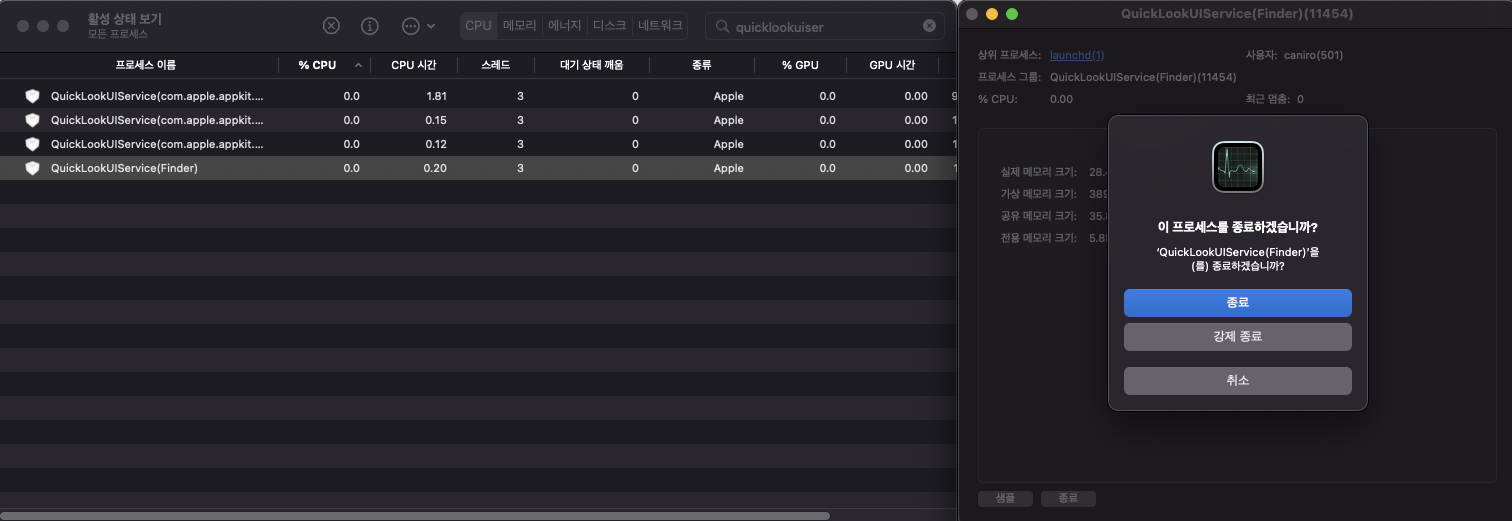Sort by 종류 column header
Image resolution: width=1512 pixels, height=521 pixels.
tap(702, 65)
